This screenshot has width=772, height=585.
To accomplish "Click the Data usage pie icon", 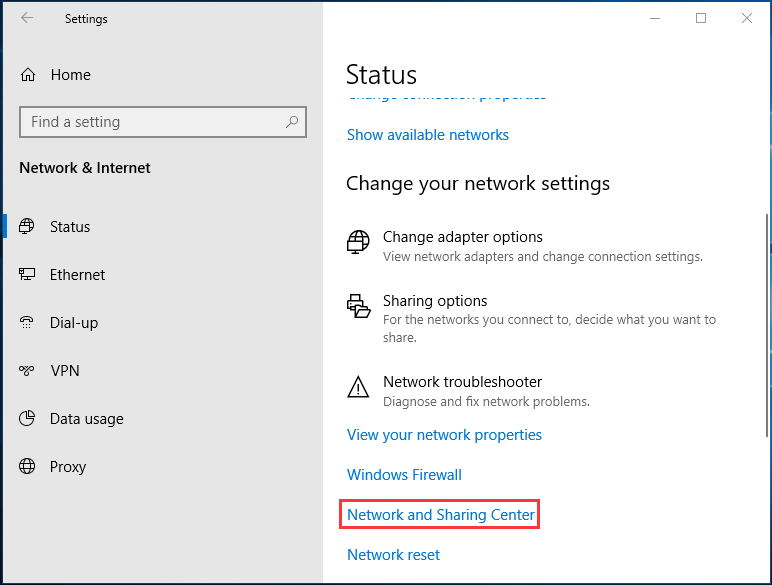I will point(27,419).
